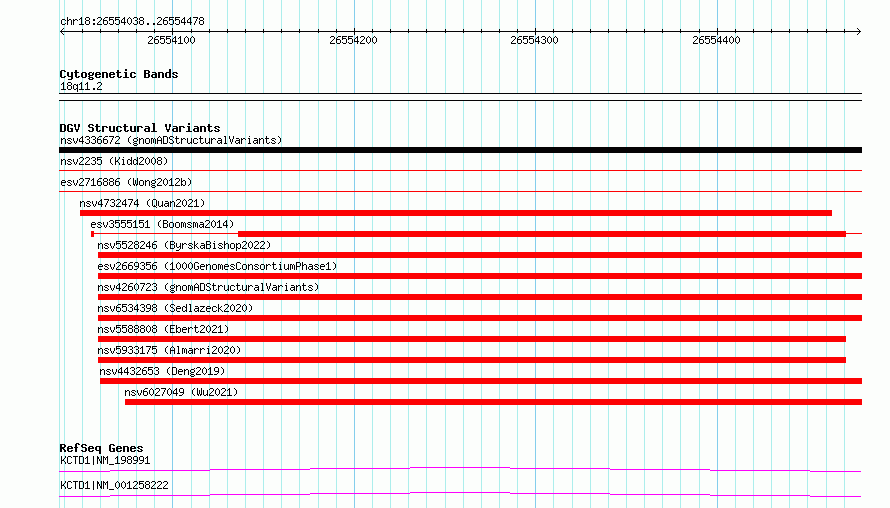Image resolution: width=890 pixels, height=508 pixels.
Task: Click the esv2669356 (1000GenomesConsortiumPhase1) label
Action: (x=217, y=266)
